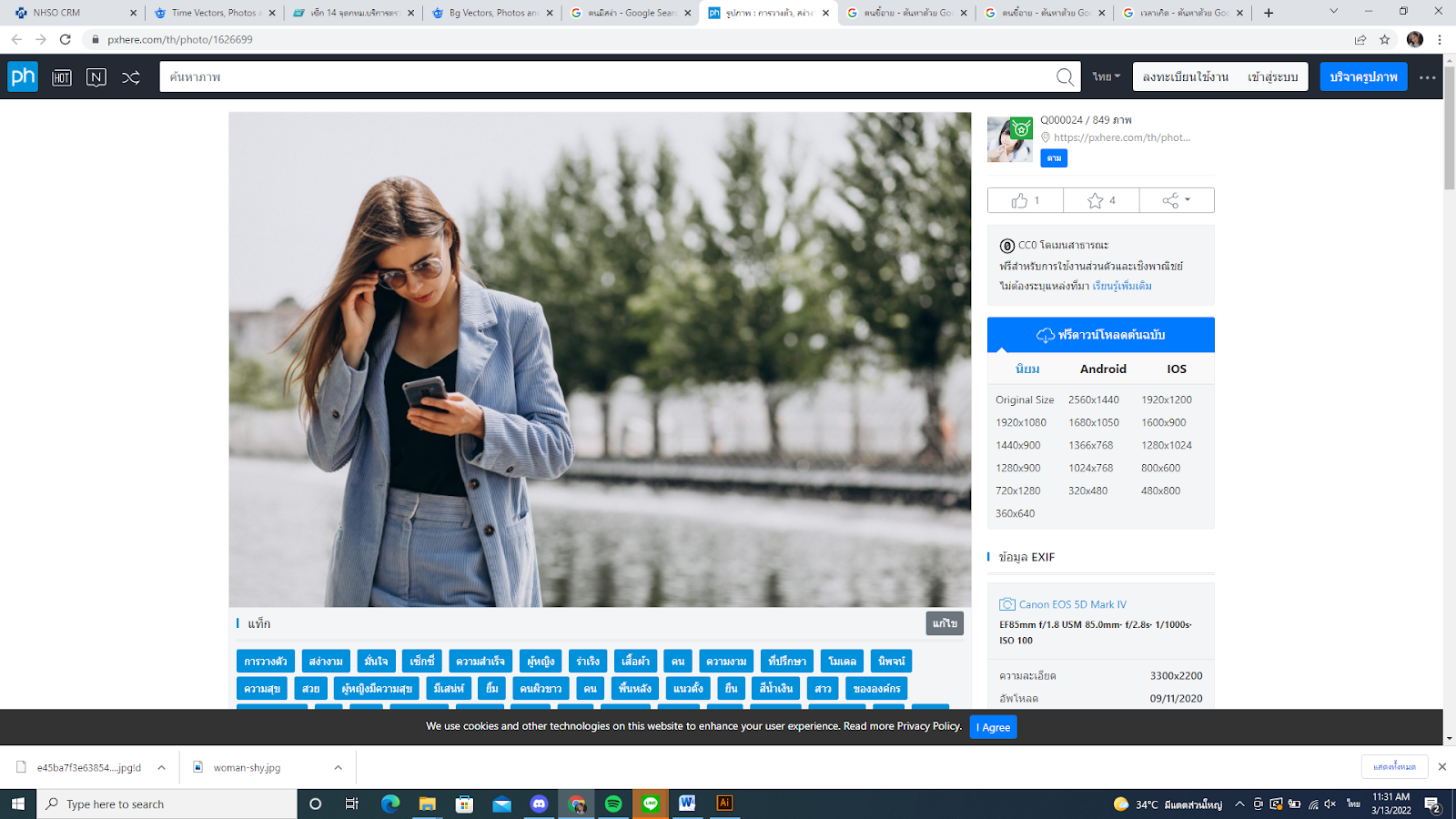
Task: Click the โมเดล tag
Action: click(842, 661)
